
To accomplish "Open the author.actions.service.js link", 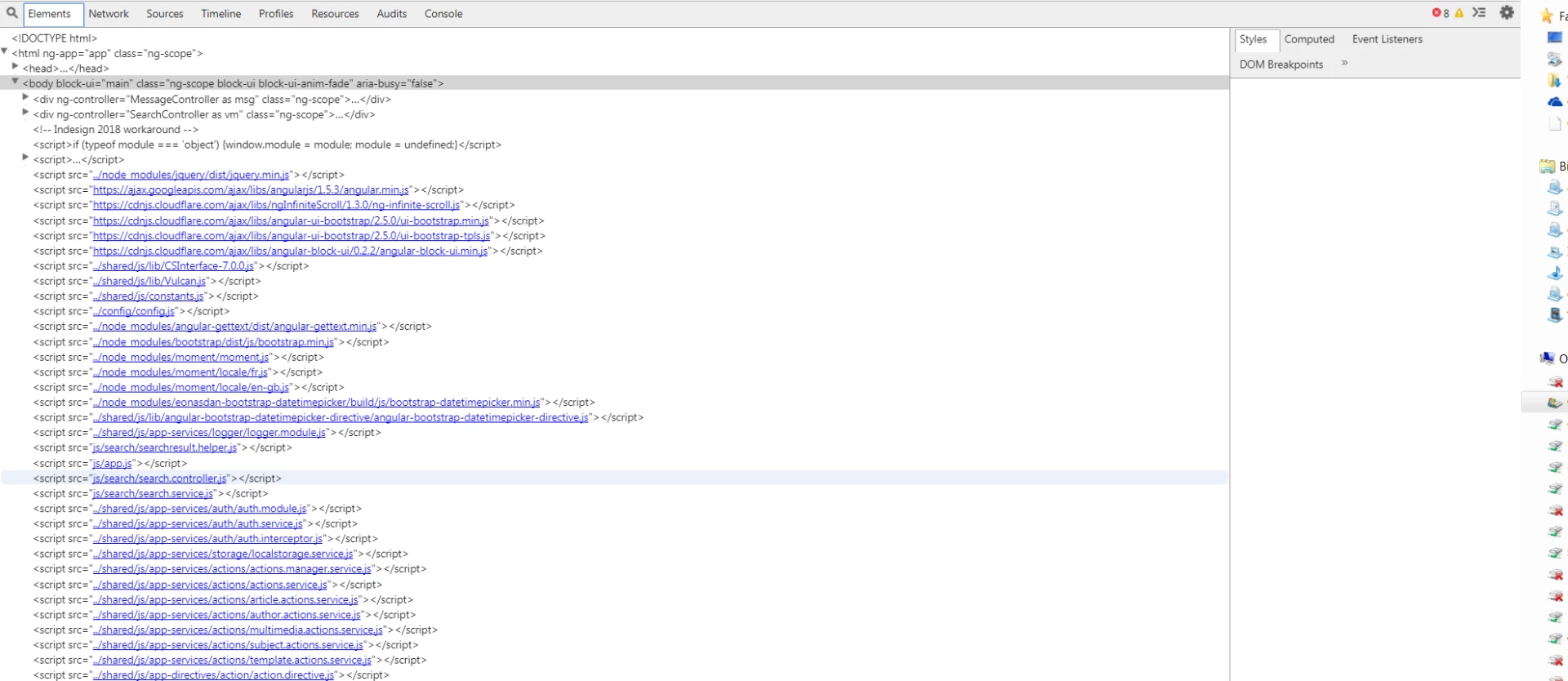I will click(x=226, y=615).
